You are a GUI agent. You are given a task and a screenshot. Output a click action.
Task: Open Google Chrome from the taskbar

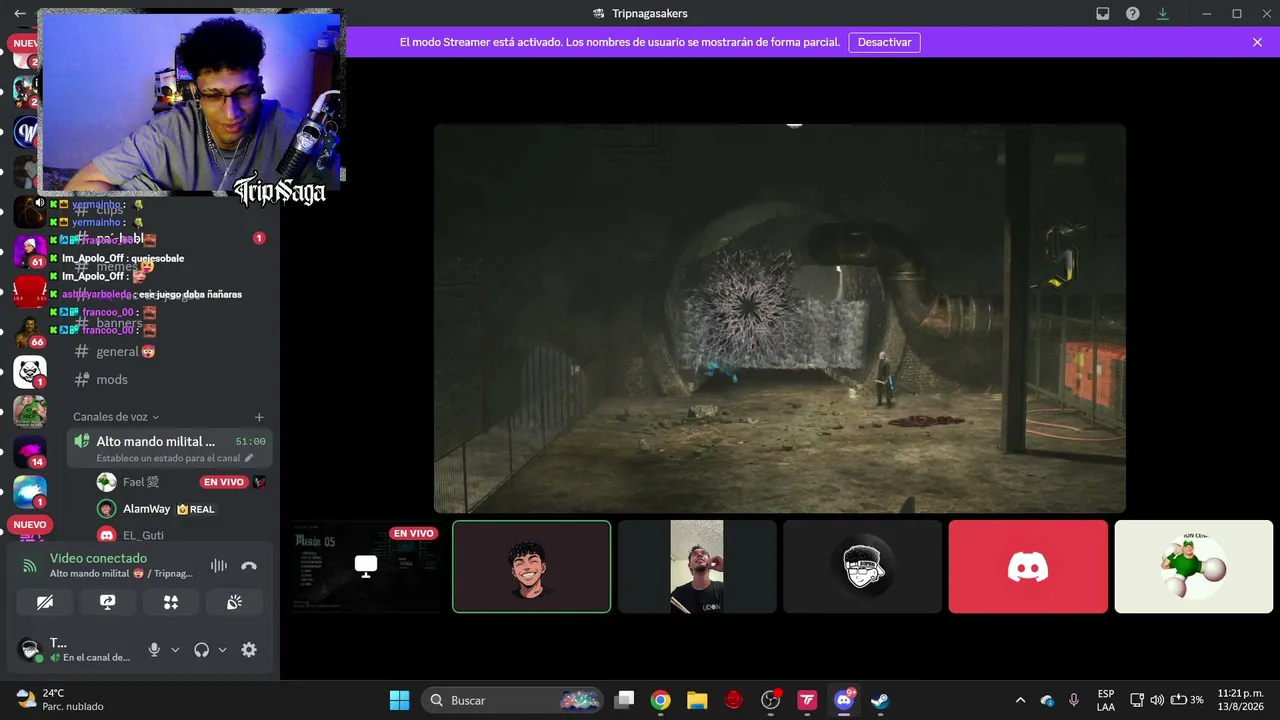pos(660,700)
